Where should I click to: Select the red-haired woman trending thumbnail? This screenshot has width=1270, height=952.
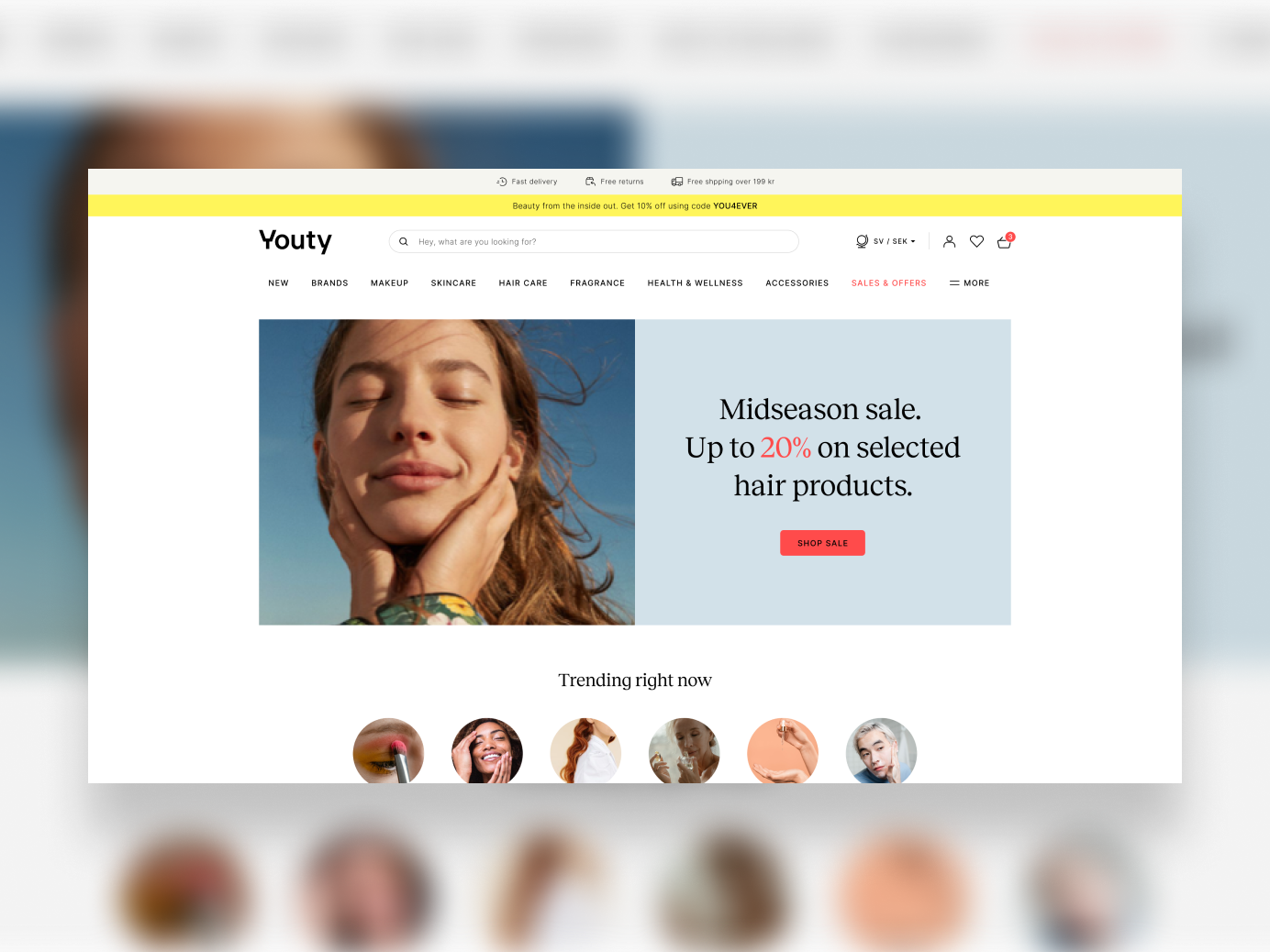585,751
